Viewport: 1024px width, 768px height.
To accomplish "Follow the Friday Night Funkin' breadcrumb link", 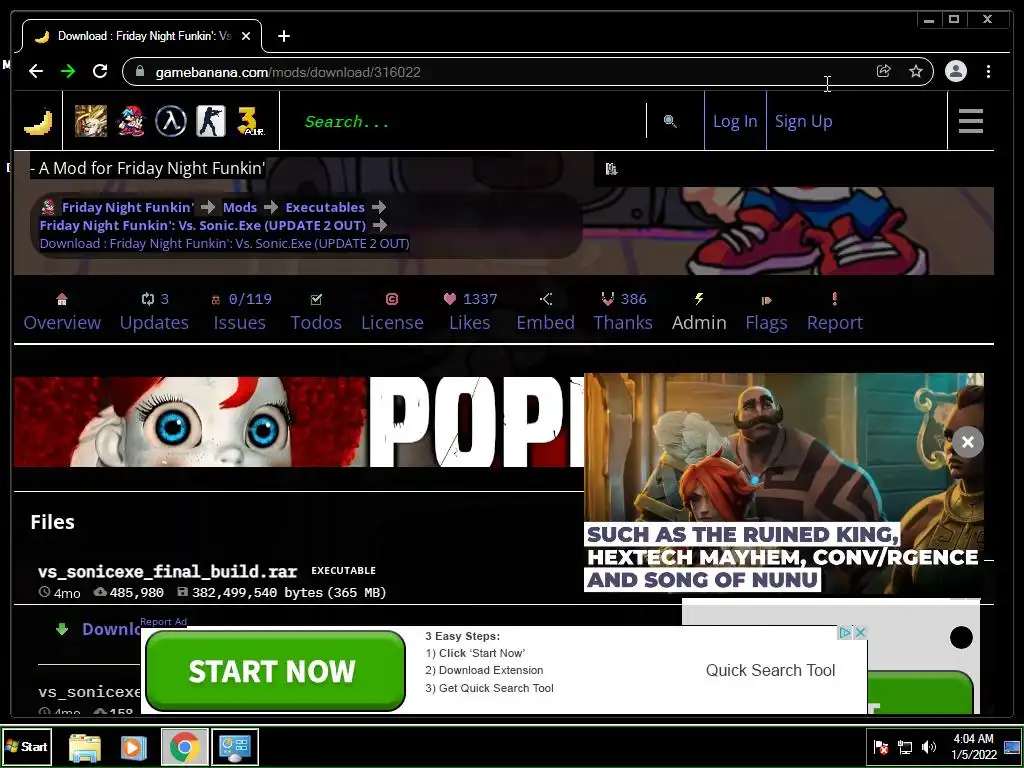I will (x=127, y=207).
